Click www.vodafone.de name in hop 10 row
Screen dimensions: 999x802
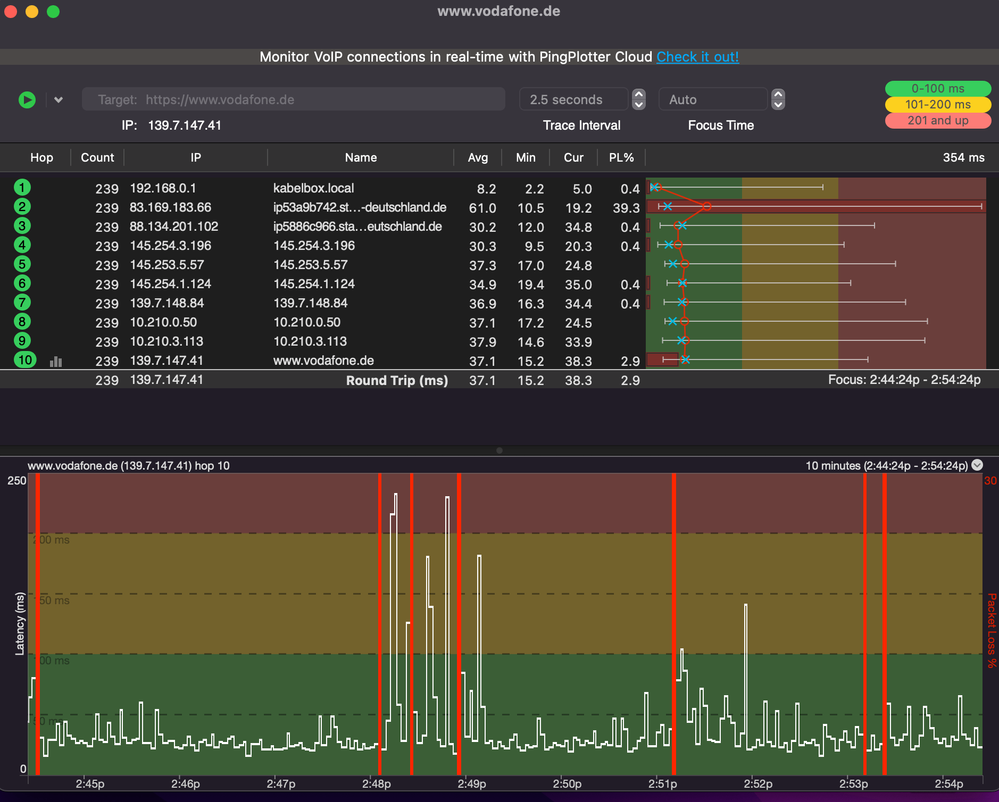pos(323,361)
